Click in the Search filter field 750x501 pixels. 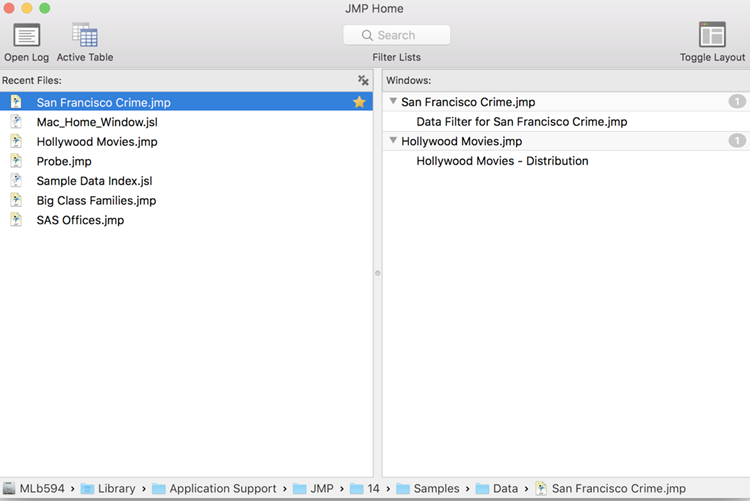click(397, 35)
